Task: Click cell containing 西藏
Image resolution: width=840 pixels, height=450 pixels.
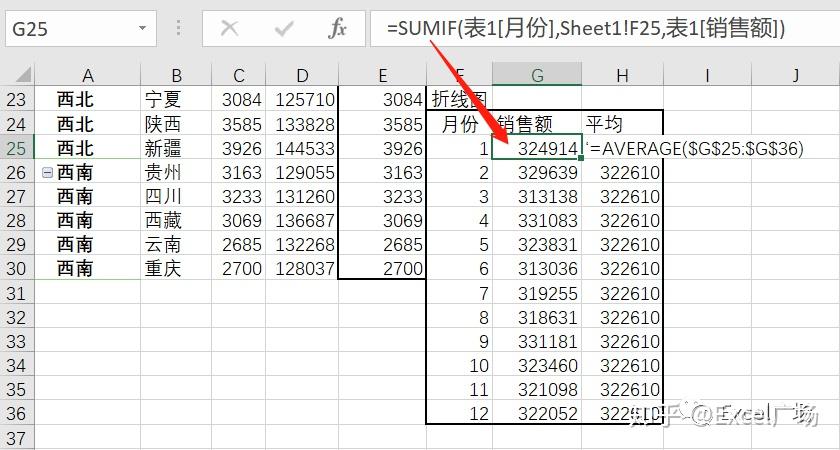Action: [176, 220]
